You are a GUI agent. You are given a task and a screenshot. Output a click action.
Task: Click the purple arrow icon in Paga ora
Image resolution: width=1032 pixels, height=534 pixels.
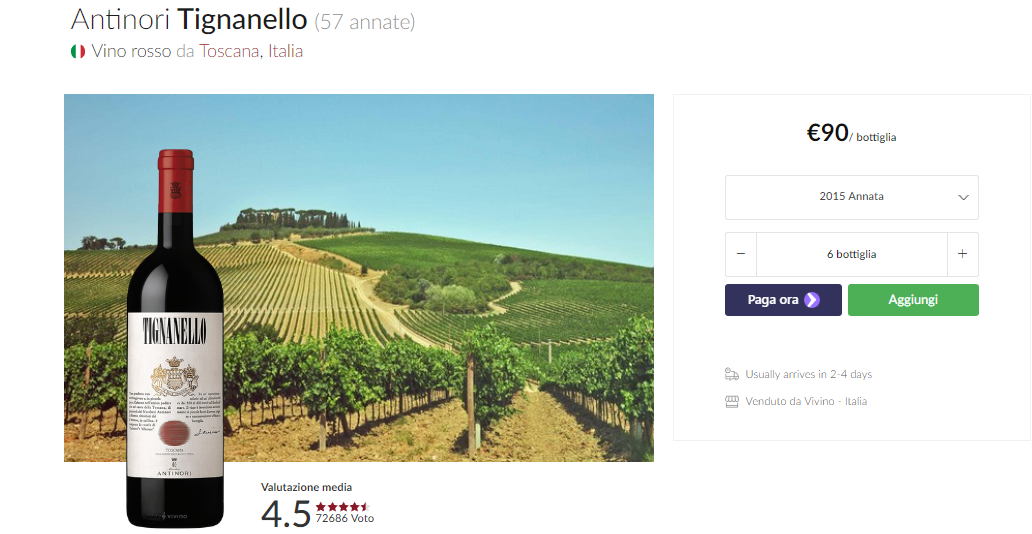pos(812,300)
